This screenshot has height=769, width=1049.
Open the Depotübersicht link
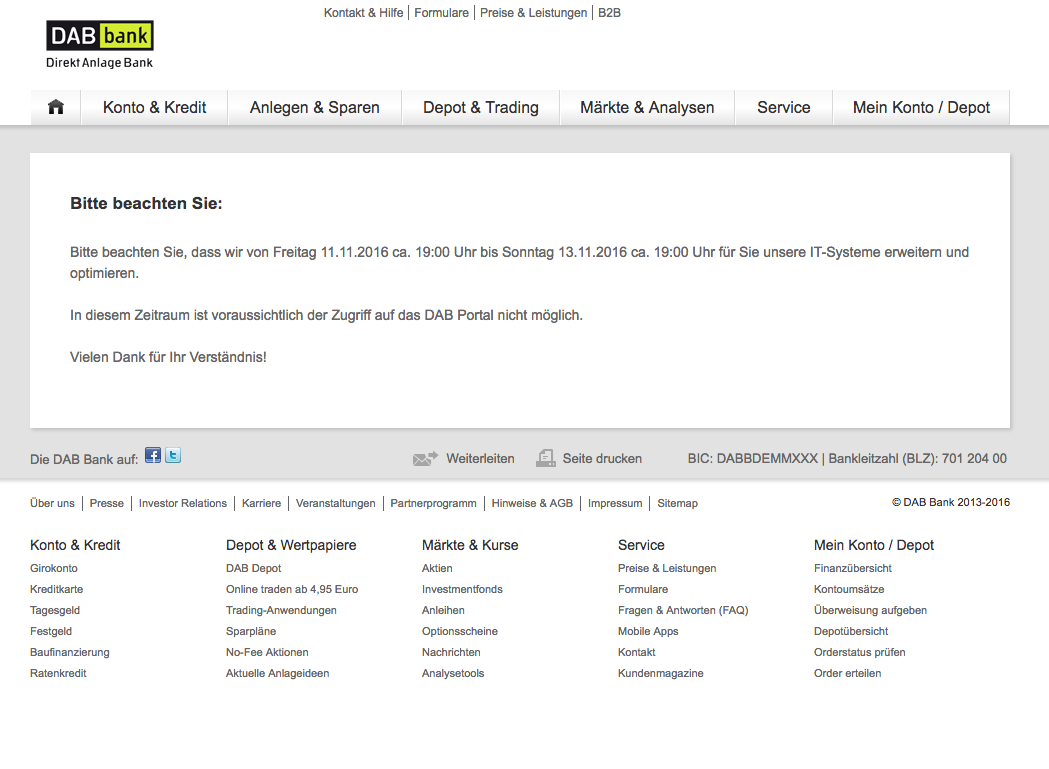coord(851,631)
